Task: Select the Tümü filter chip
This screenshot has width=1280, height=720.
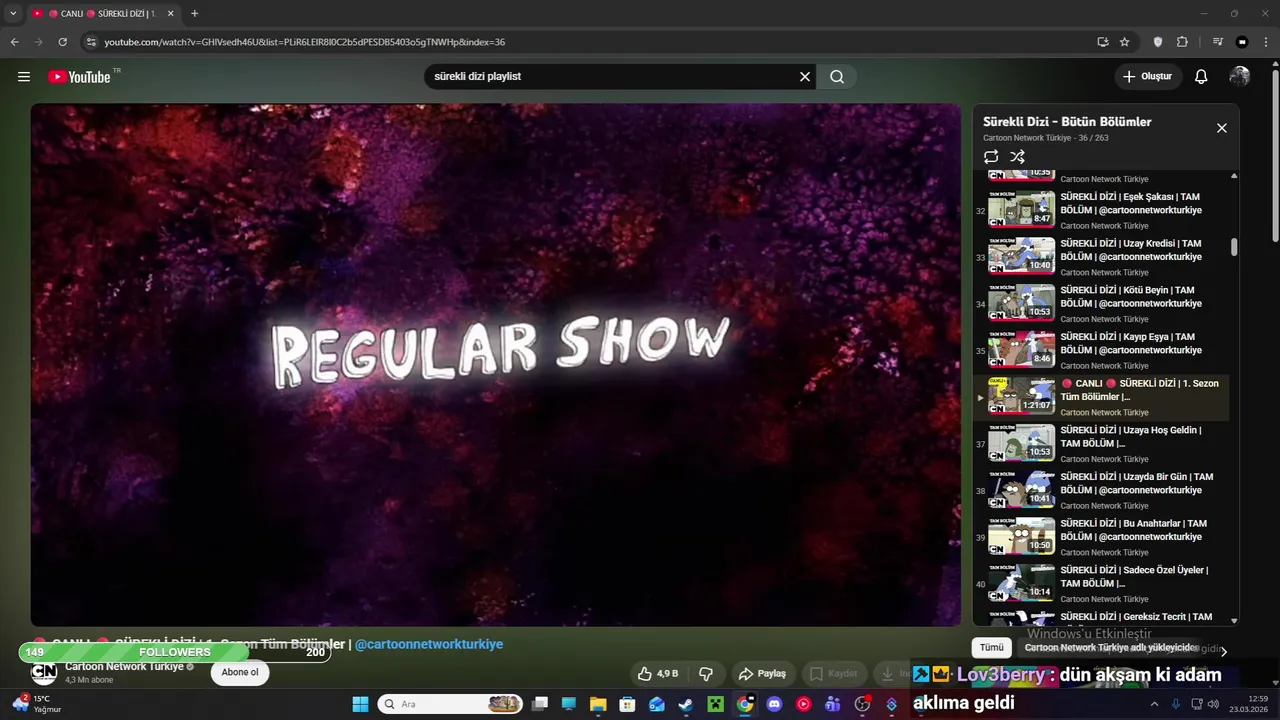Action: [991, 648]
